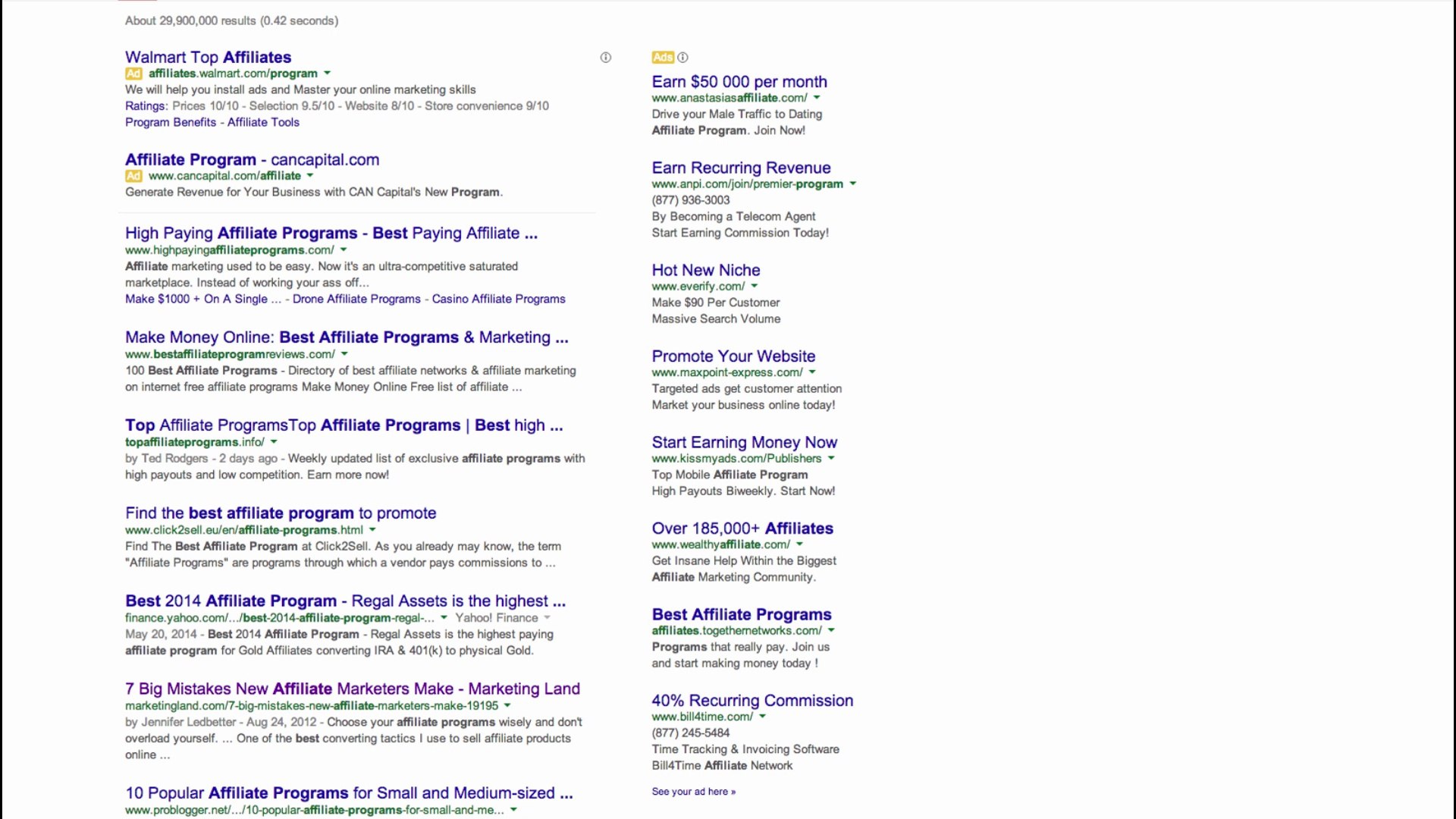The width and height of the screenshot is (1456, 819).
Task: Open 40% Recurring Commission ad title
Action: click(752, 701)
